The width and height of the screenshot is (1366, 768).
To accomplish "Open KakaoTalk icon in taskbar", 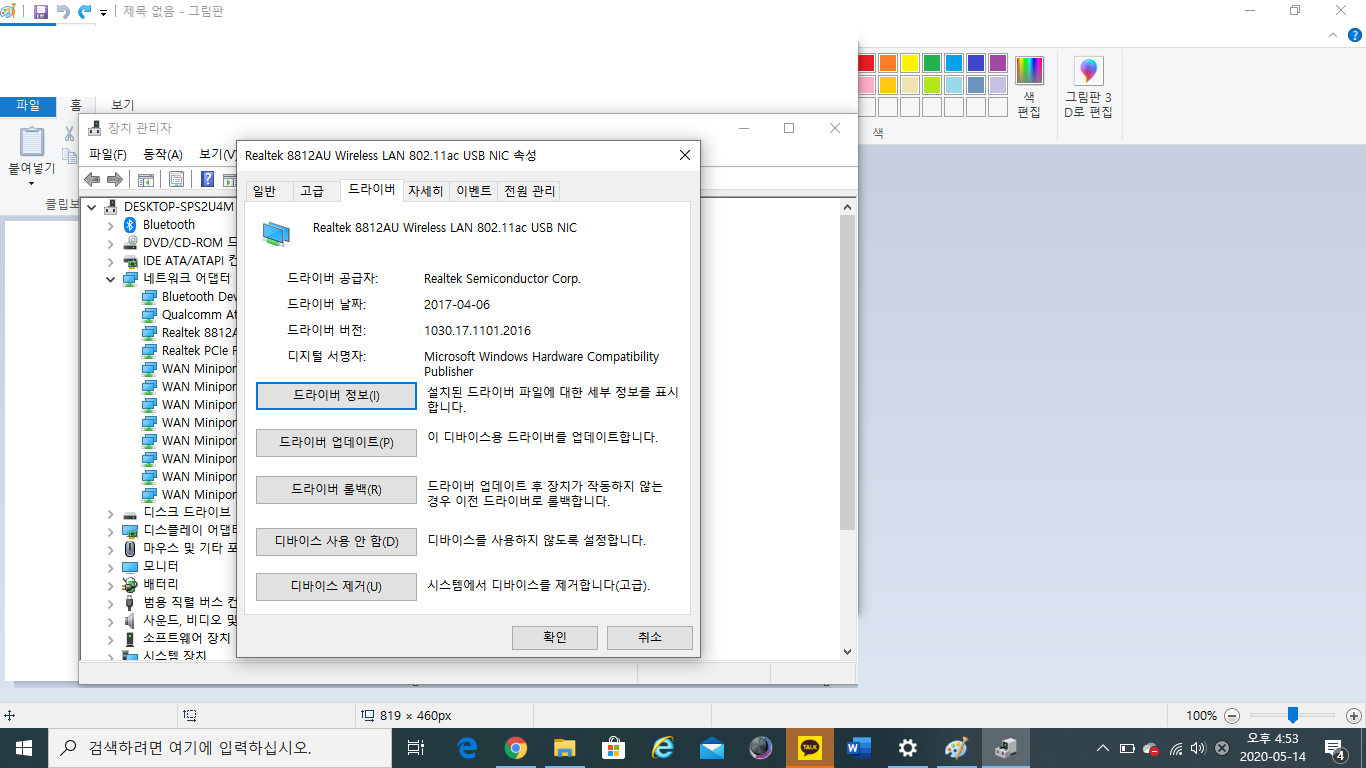I will [810, 748].
